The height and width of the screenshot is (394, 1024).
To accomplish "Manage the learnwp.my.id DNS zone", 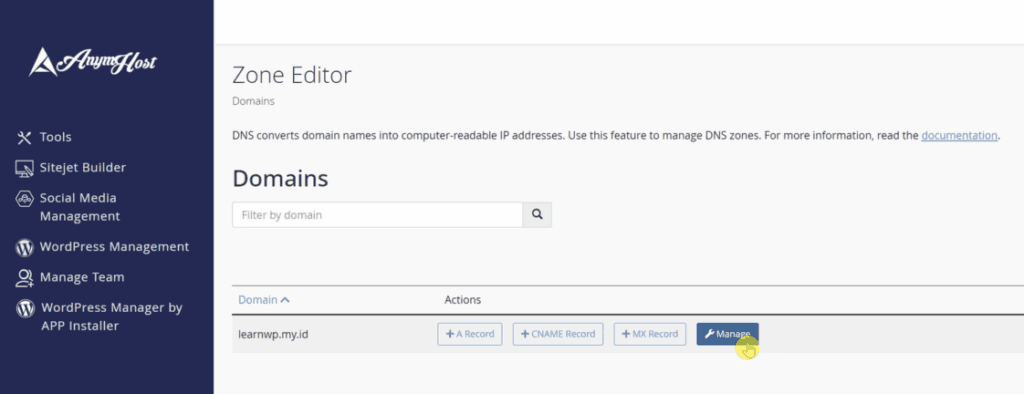I will pos(728,334).
